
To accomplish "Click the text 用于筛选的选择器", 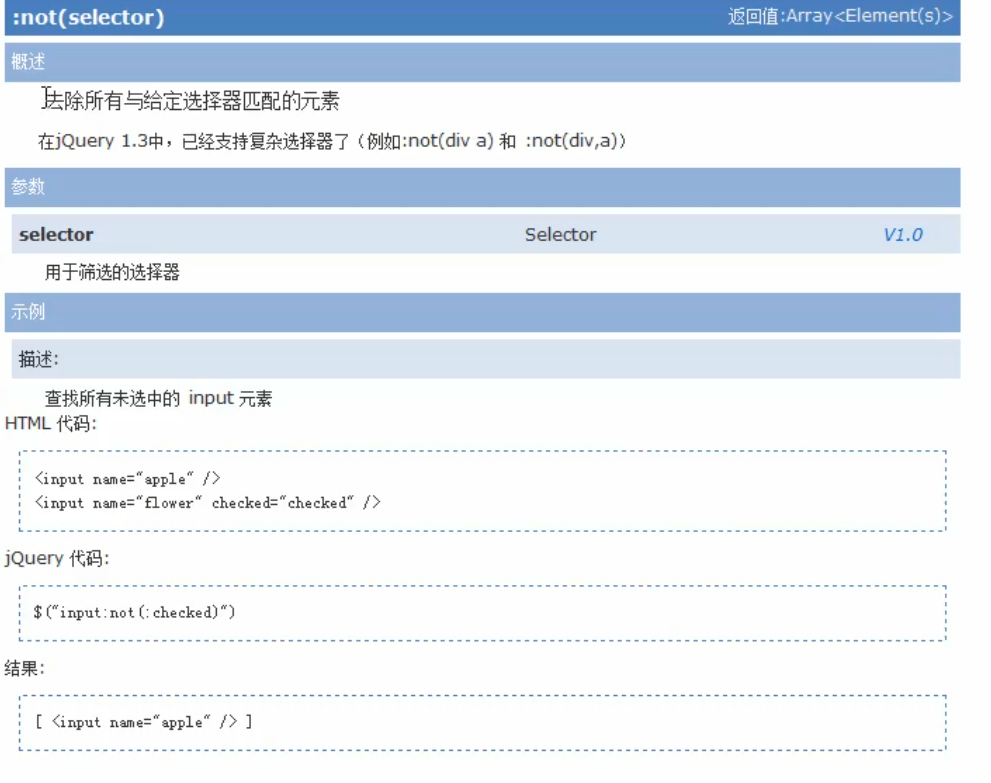I will coord(112,272).
